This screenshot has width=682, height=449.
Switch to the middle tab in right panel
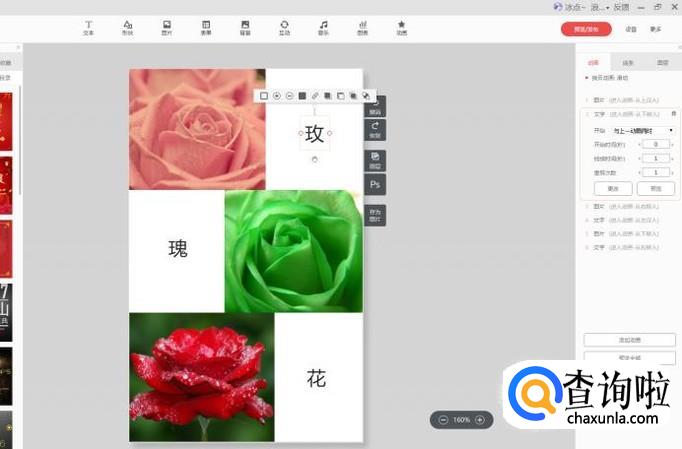(628, 63)
